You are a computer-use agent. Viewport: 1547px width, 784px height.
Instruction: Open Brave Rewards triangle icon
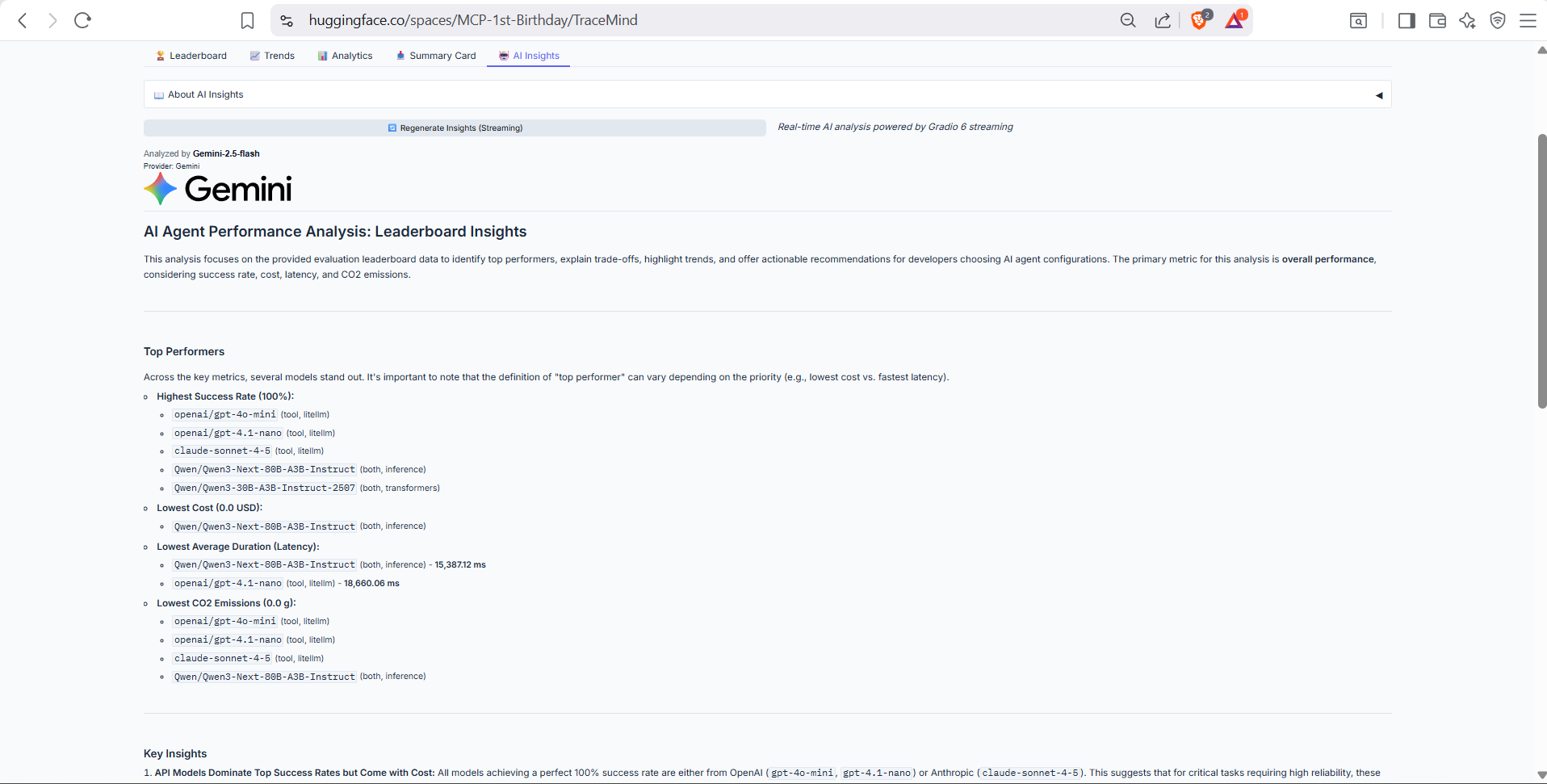(x=1235, y=20)
